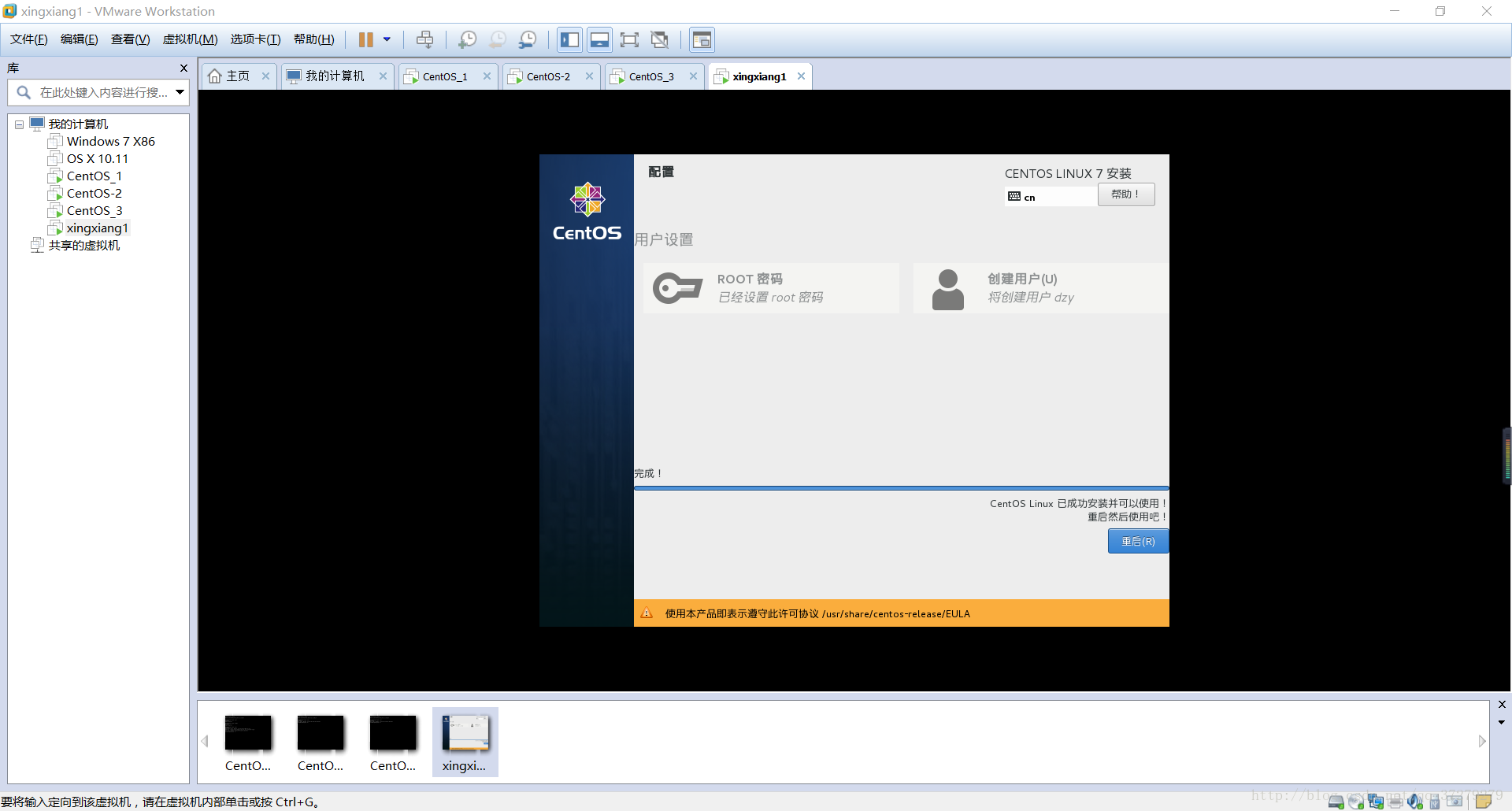Close the 主页 tab
The height and width of the screenshot is (811, 1512).
click(x=265, y=76)
